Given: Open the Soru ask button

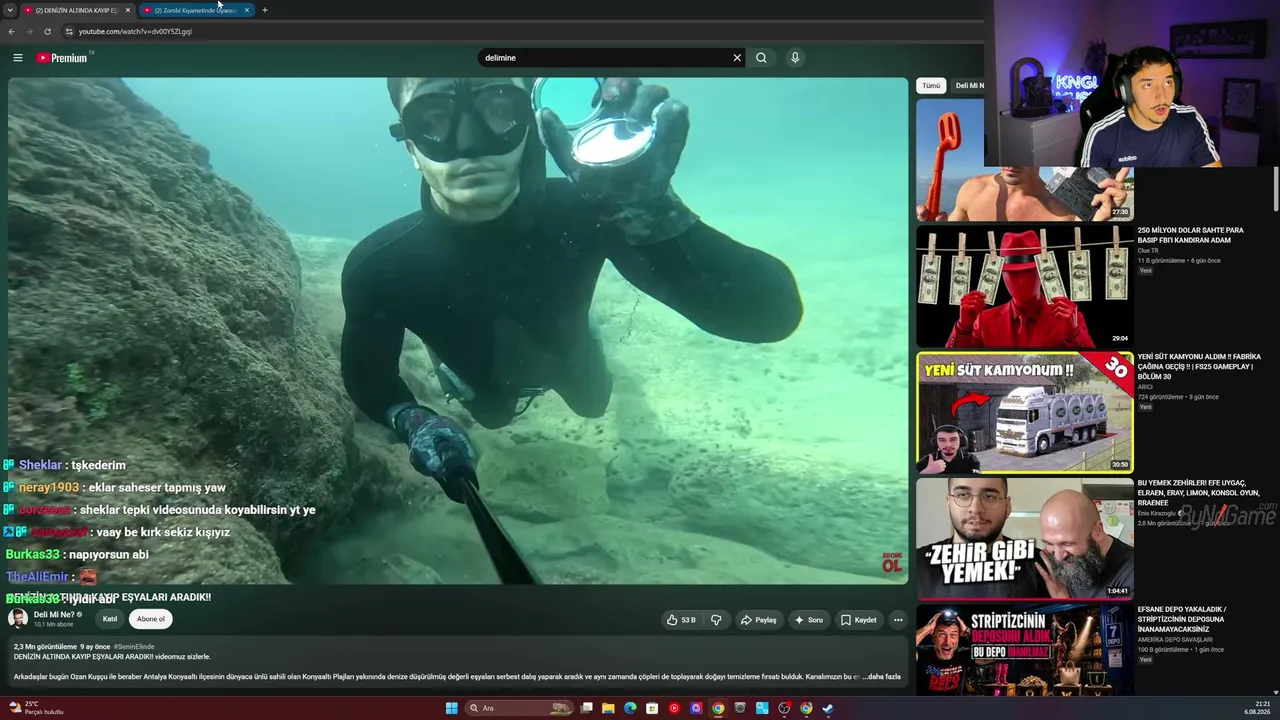Looking at the screenshot, I should (x=808, y=620).
